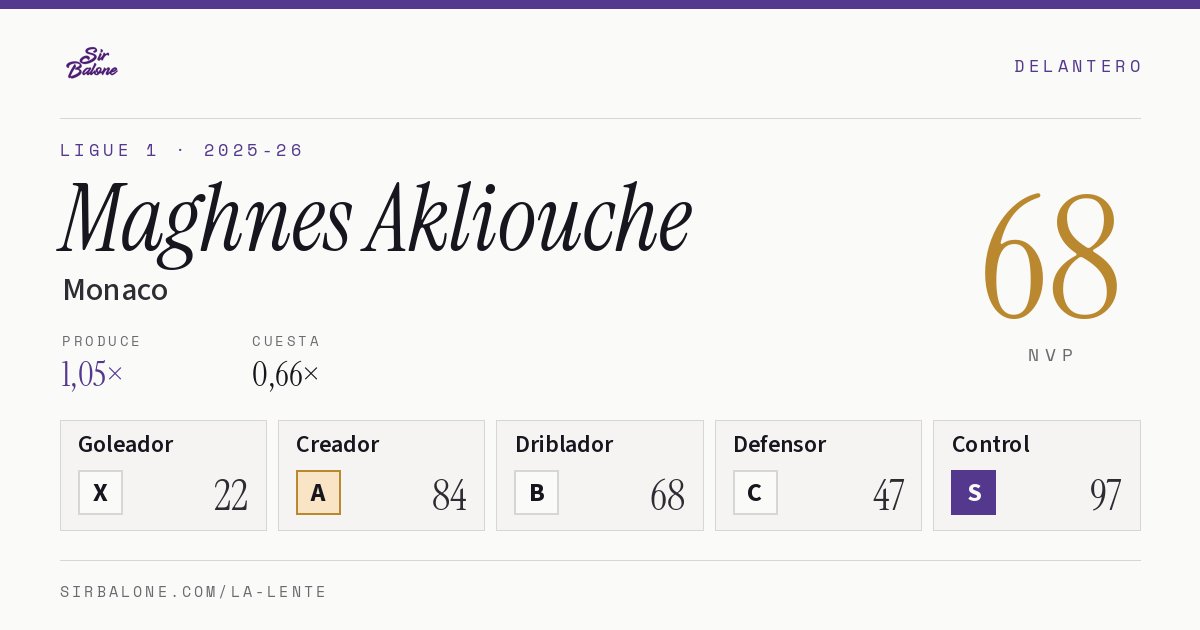1200x630 pixels.
Task: Click the club name Monaco
Action: 115,290
